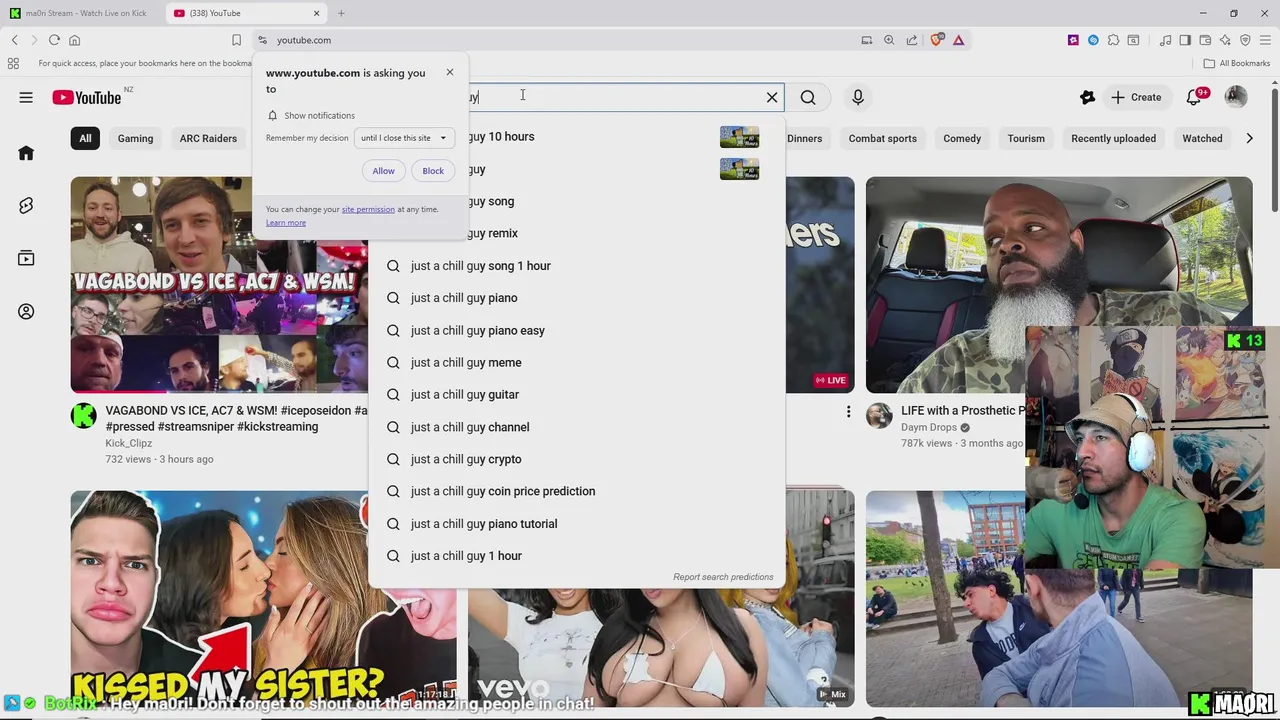Open the You icon in the sidebar

[26, 311]
